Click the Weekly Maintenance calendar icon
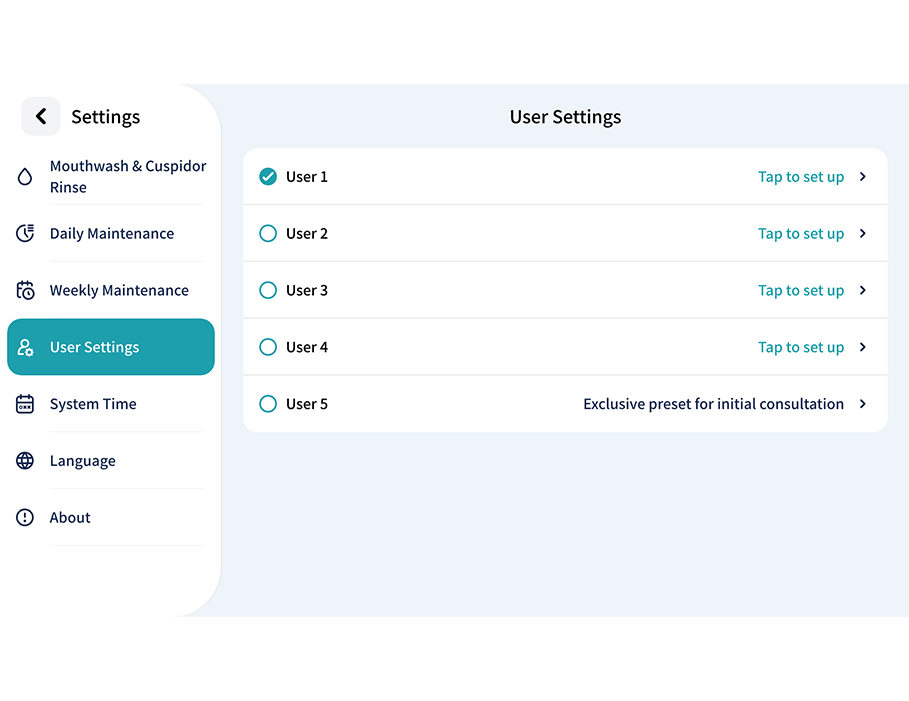 25,291
